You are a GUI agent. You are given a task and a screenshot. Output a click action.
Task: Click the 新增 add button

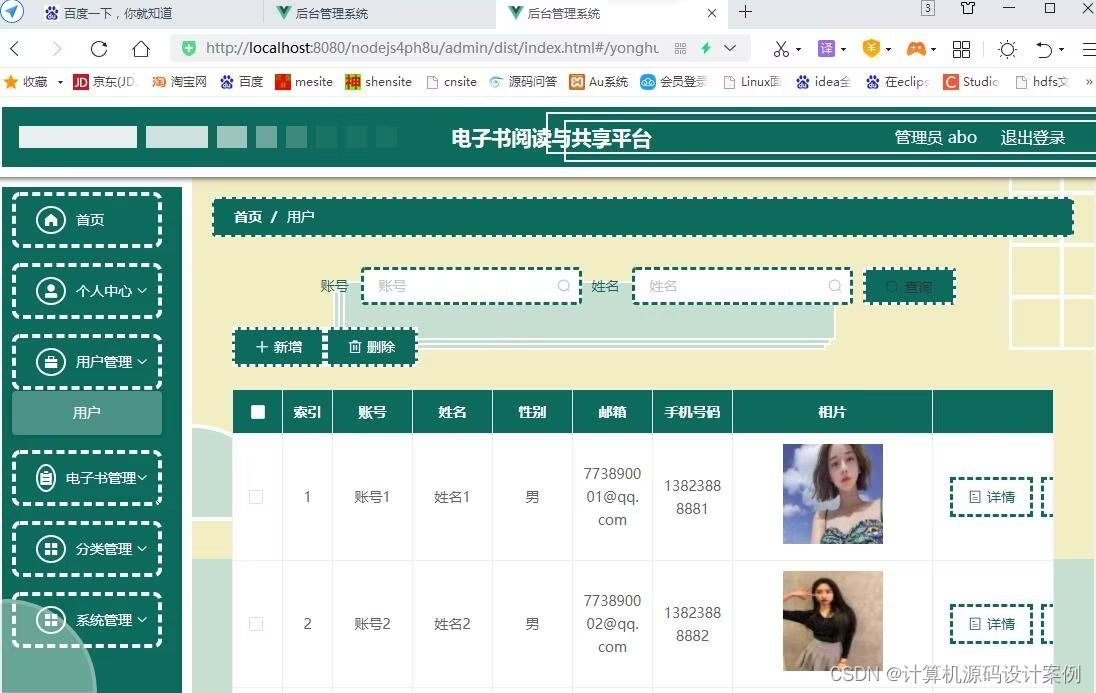pos(278,347)
